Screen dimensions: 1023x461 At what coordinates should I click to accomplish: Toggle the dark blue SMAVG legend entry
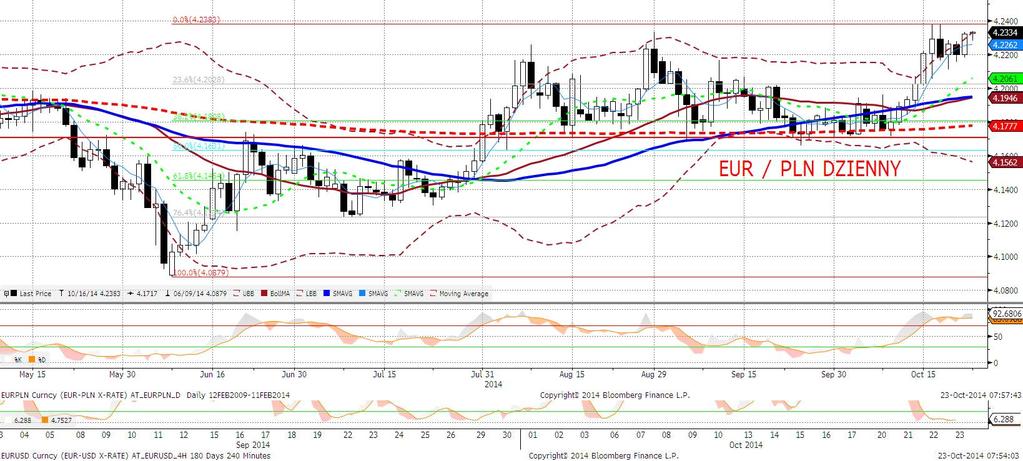(x=337, y=293)
